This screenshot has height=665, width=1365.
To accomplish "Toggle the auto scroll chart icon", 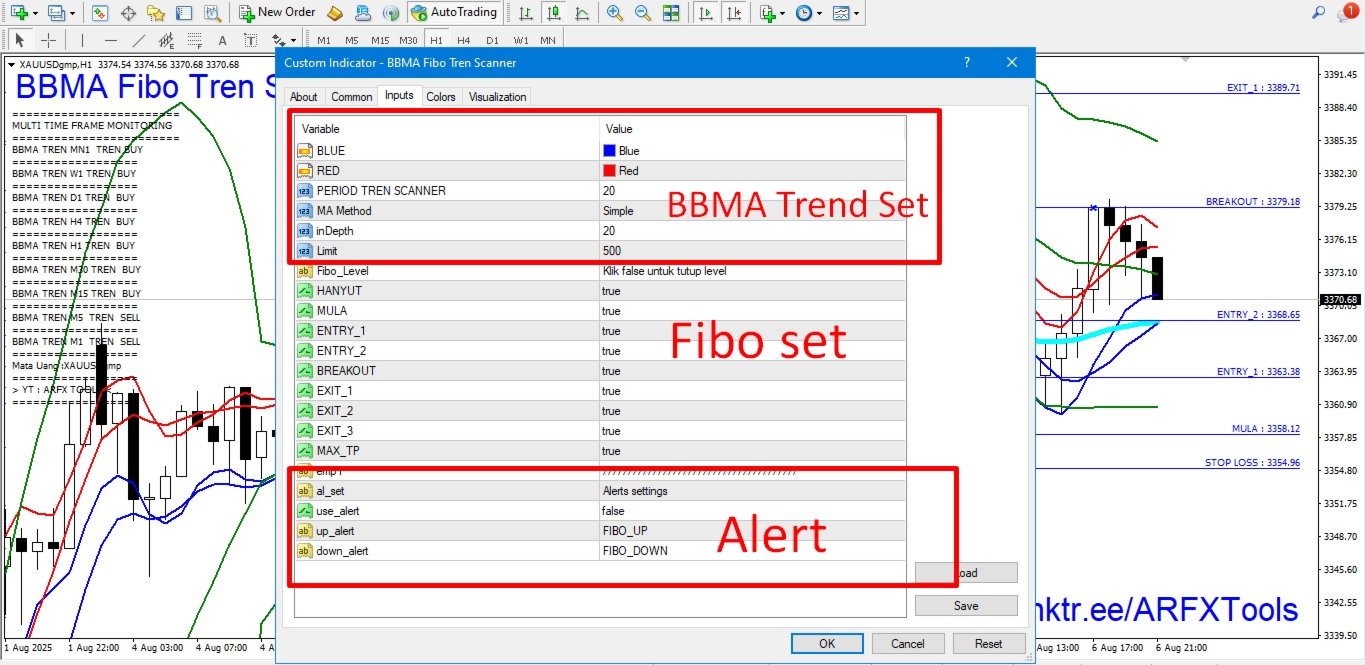I will coord(706,13).
